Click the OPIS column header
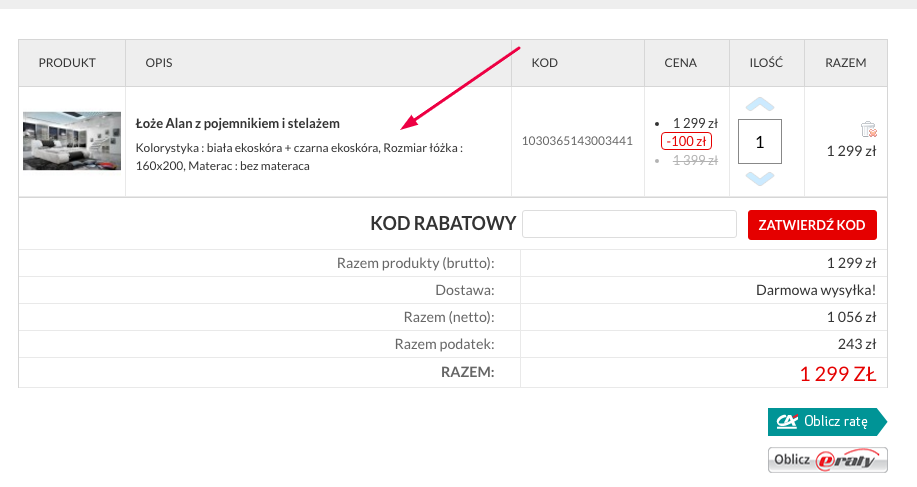917x487 pixels. click(x=159, y=63)
